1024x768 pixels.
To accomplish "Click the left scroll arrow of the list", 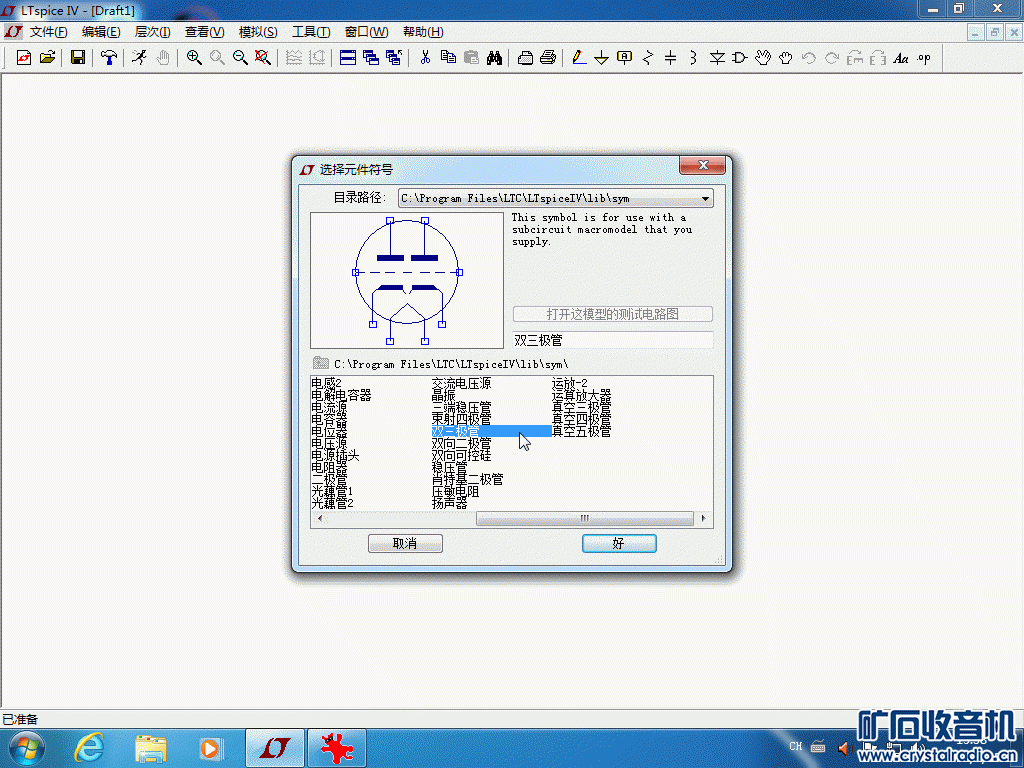I will (x=319, y=519).
